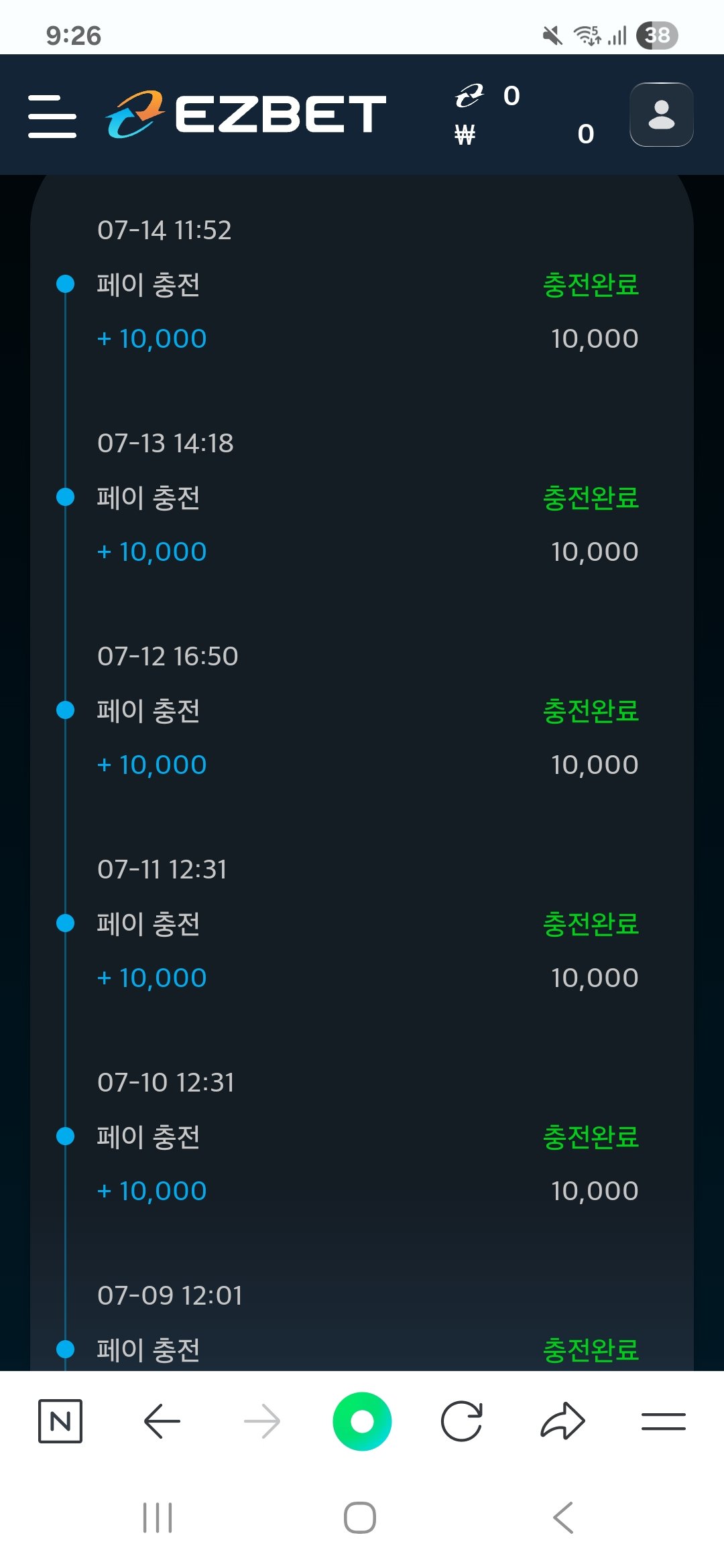
Task: Tap the Android recent apps button
Action: coord(158,1518)
